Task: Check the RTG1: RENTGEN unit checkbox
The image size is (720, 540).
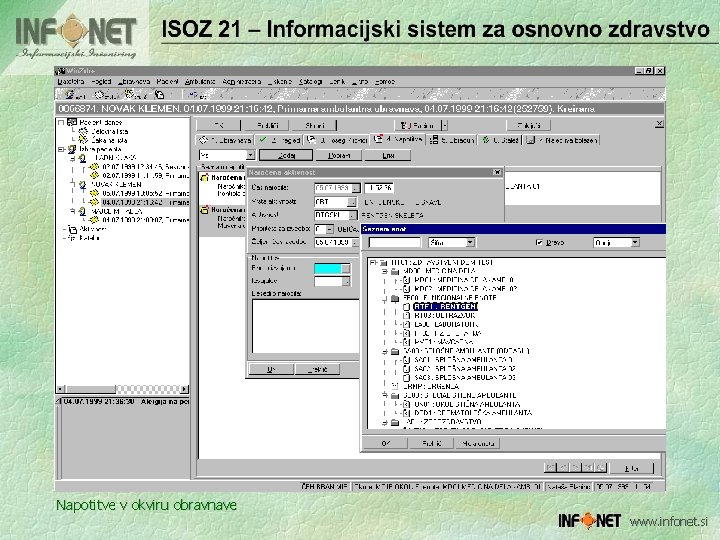Action: pyautogui.click(x=406, y=307)
